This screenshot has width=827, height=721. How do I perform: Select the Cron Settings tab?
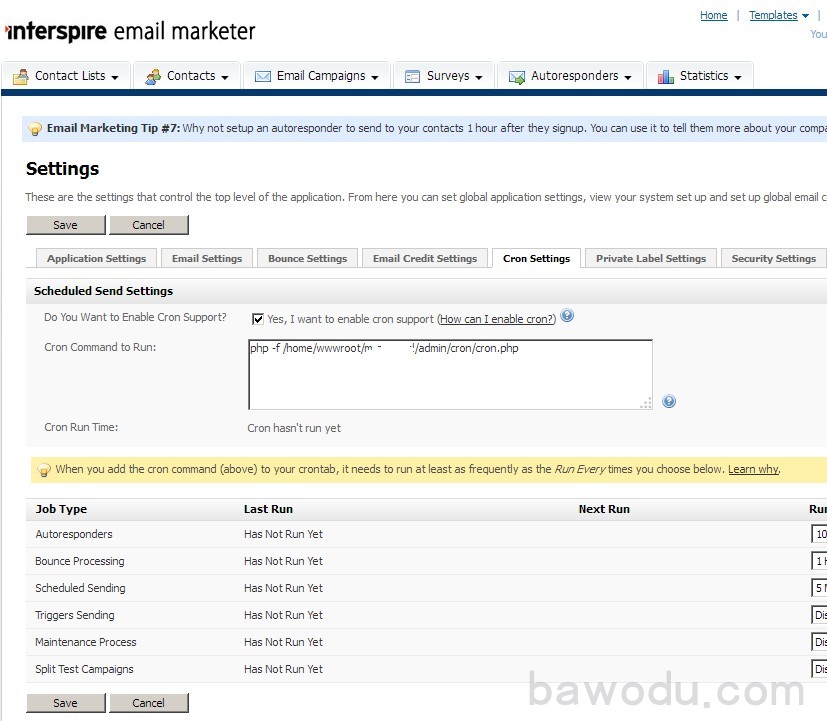coord(536,258)
